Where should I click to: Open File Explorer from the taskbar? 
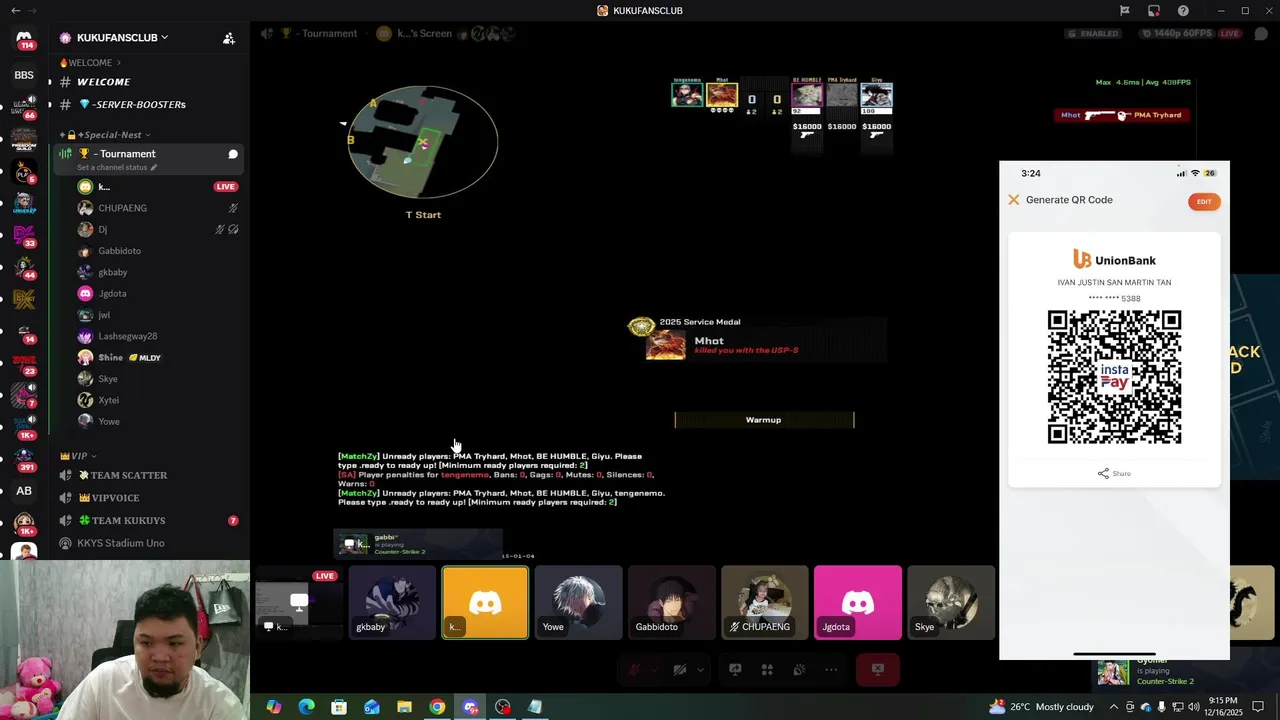coord(404,707)
